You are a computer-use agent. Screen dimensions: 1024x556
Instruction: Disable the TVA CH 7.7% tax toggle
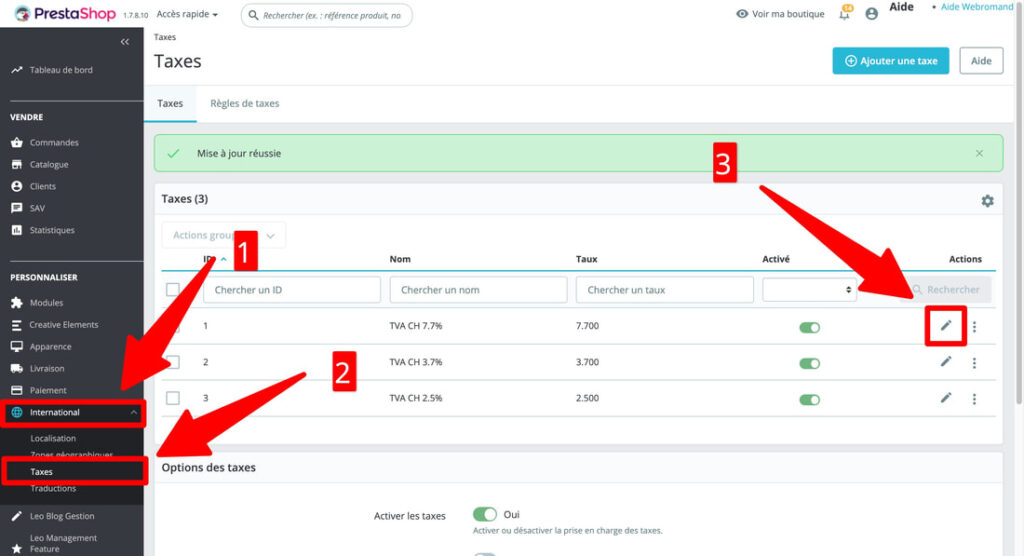click(809, 327)
